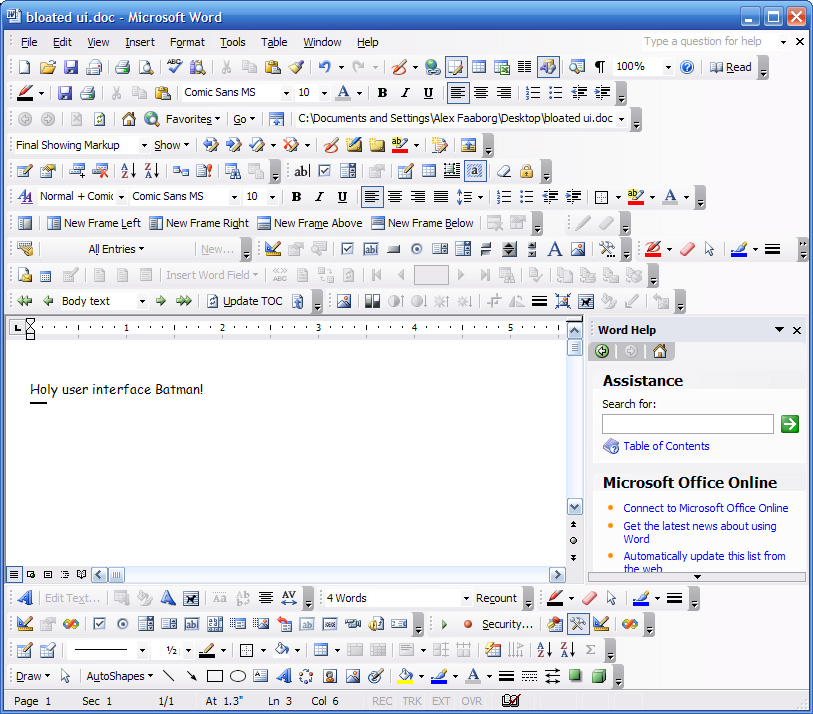Select the Format Painter brush icon
813x714 pixels.
tap(295, 67)
